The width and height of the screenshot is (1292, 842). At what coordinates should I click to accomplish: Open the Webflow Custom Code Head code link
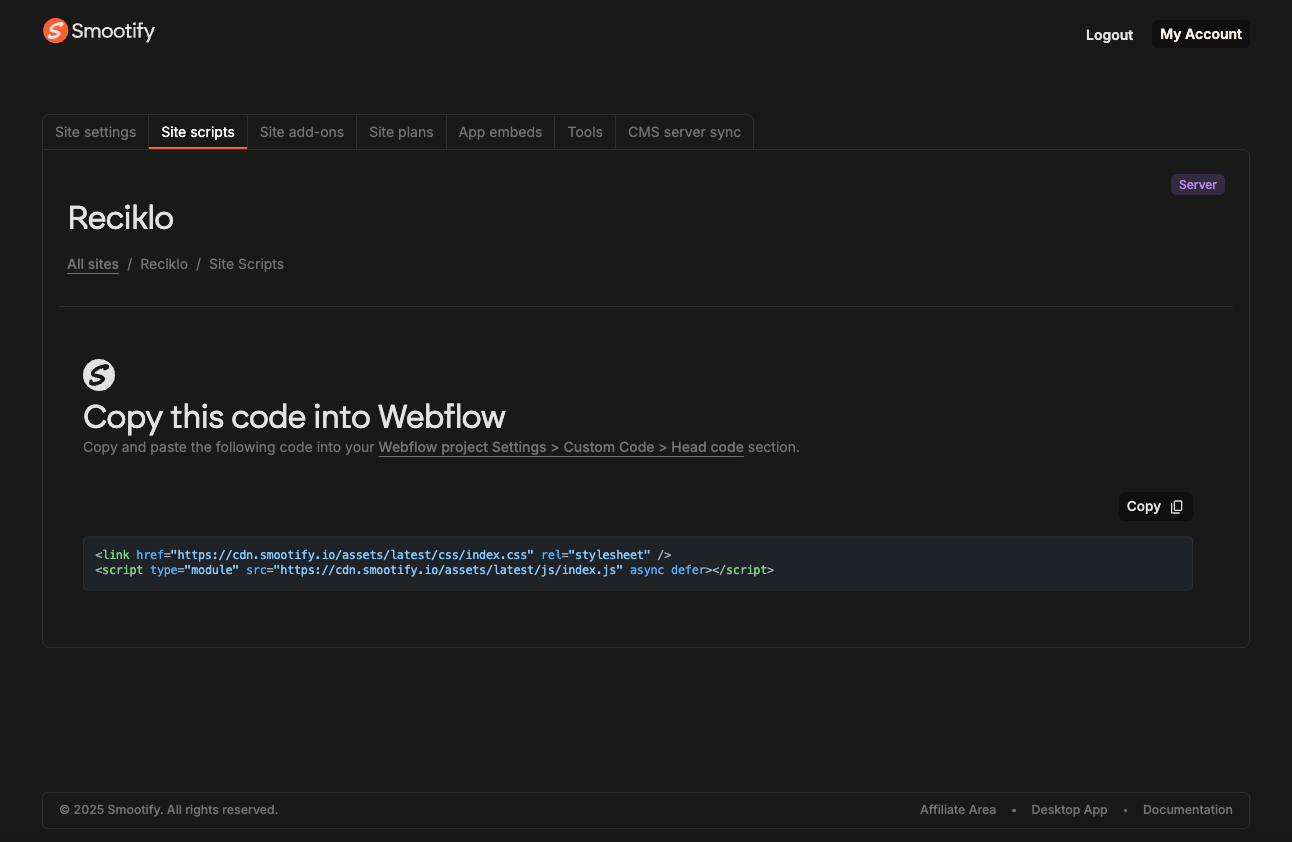point(561,447)
